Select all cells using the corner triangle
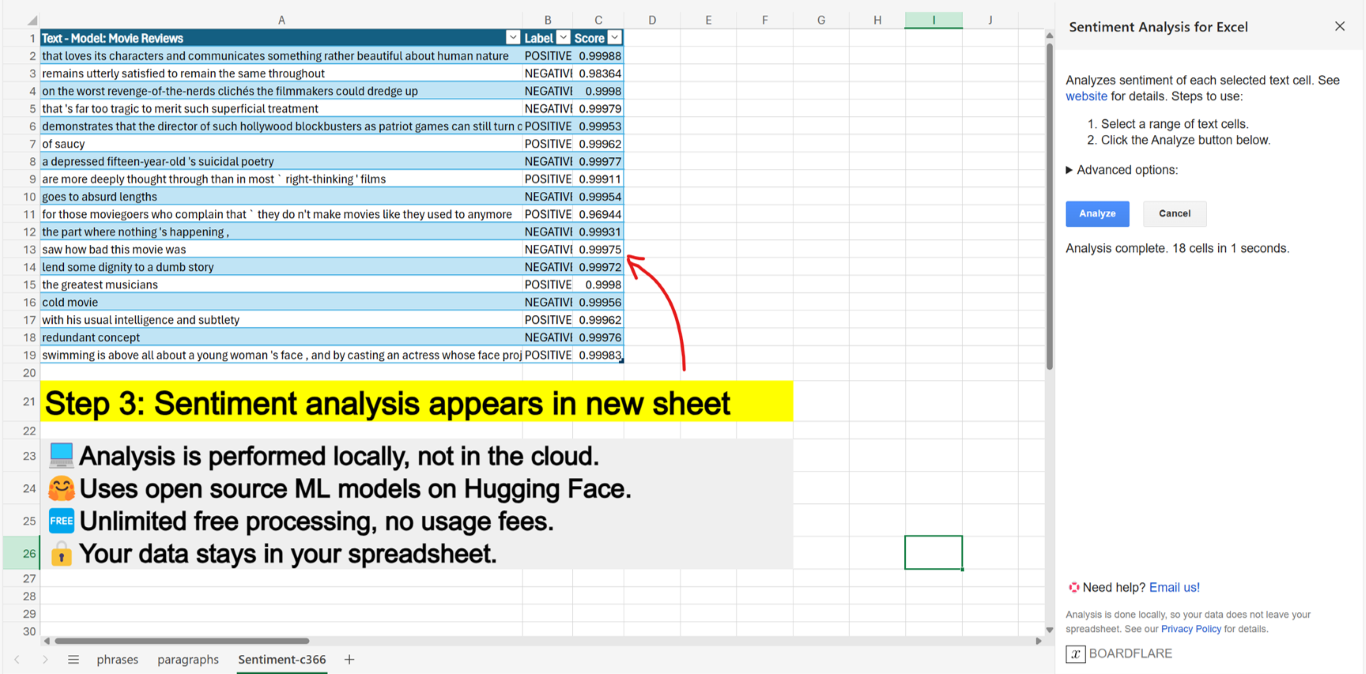 click(30, 19)
